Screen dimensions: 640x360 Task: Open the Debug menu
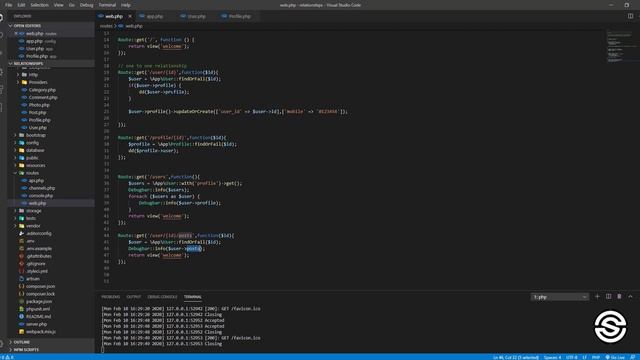pyautogui.click(x=86, y=5)
